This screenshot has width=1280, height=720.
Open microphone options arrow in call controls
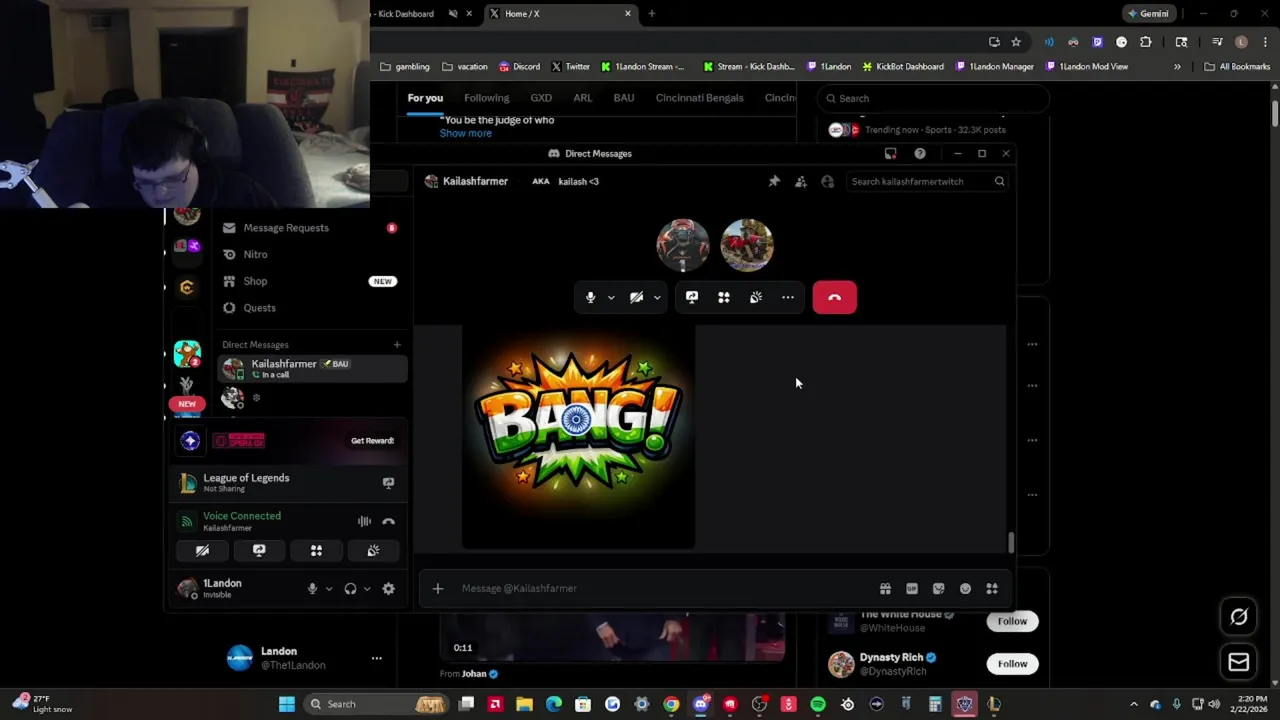(611, 297)
